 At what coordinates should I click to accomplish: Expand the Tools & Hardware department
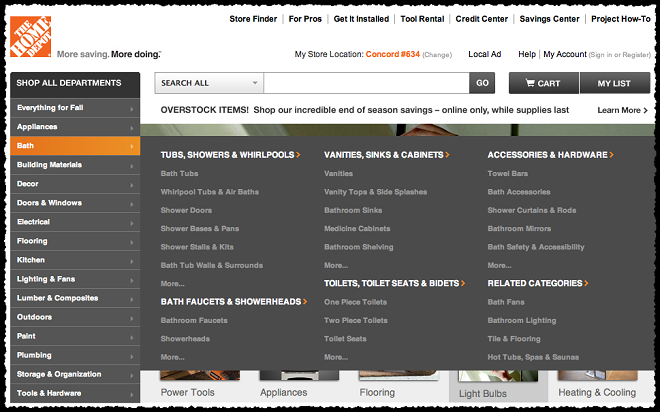(131, 393)
